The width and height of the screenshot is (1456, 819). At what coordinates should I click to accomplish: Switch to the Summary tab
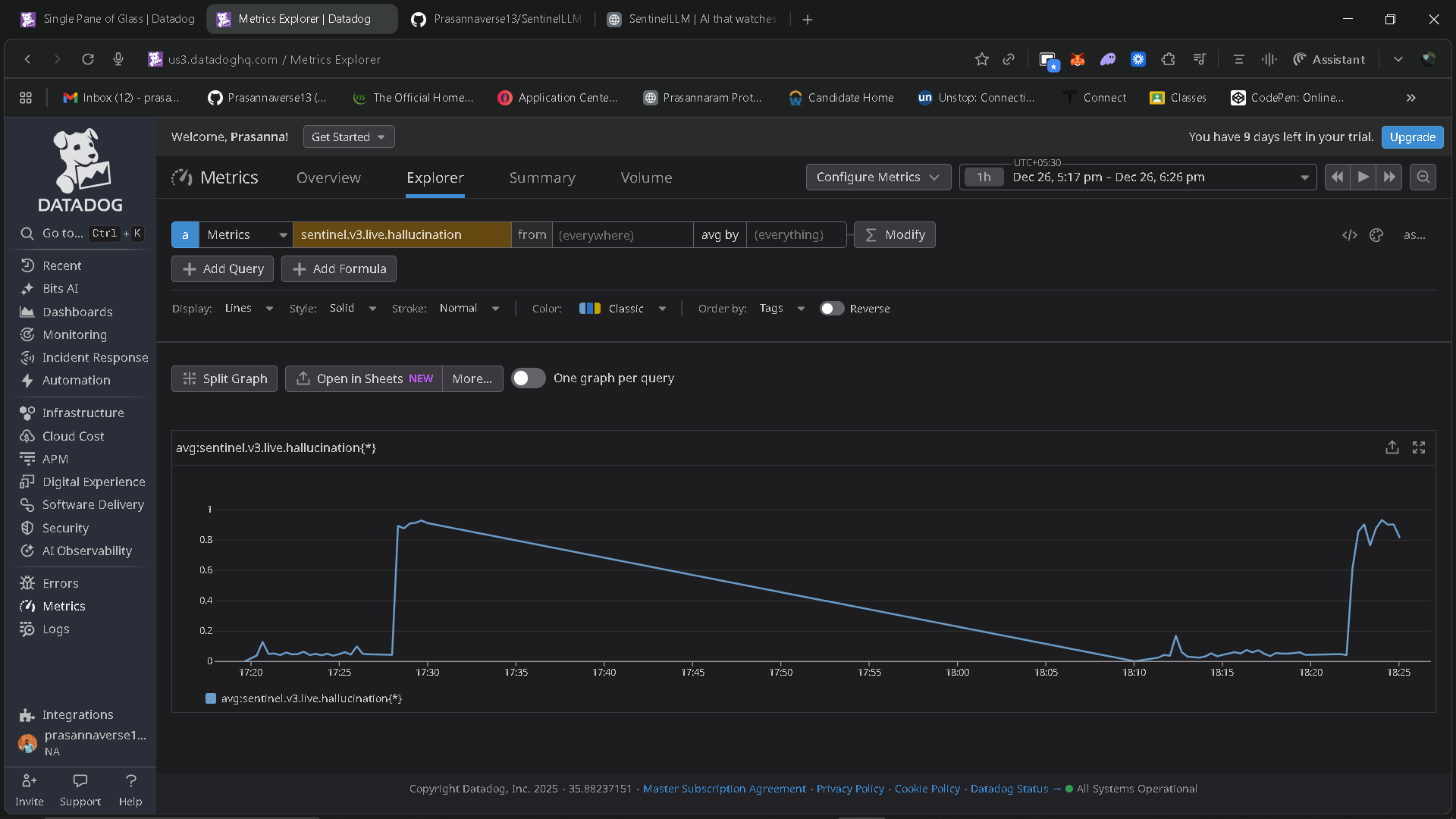pyautogui.click(x=541, y=177)
